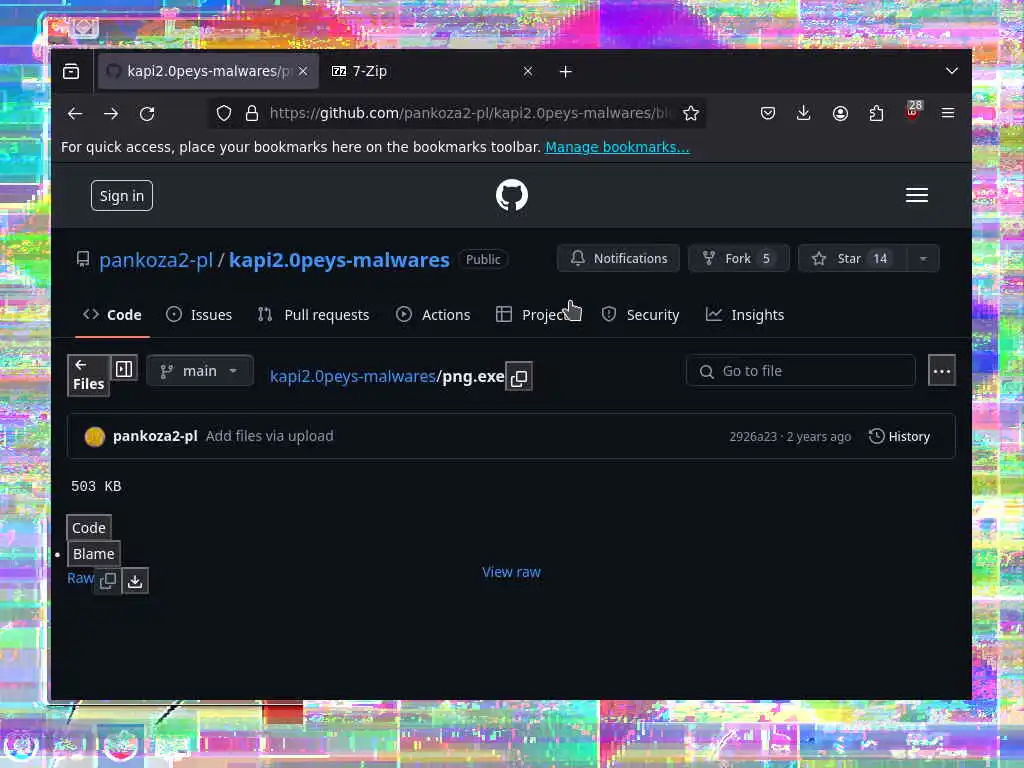The image size is (1024, 768).
Task: Open commit 2926a23
Action: point(753,437)
